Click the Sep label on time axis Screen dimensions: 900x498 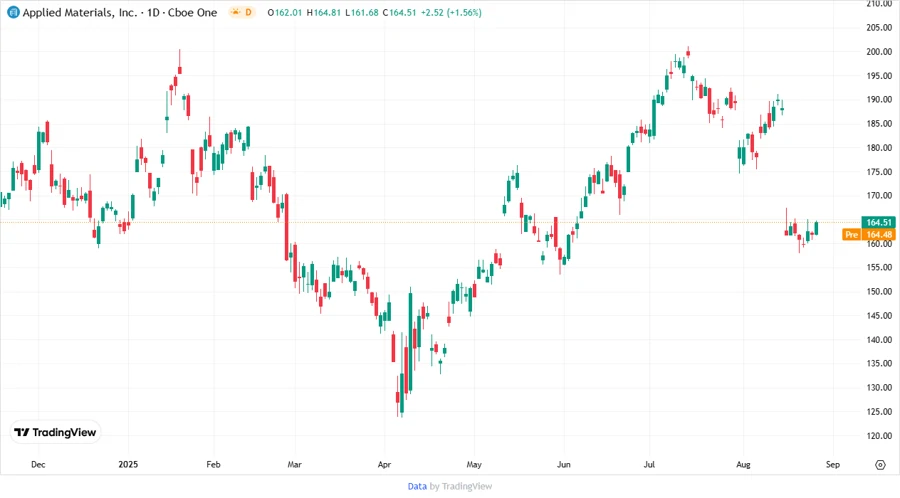pos(833,464)
